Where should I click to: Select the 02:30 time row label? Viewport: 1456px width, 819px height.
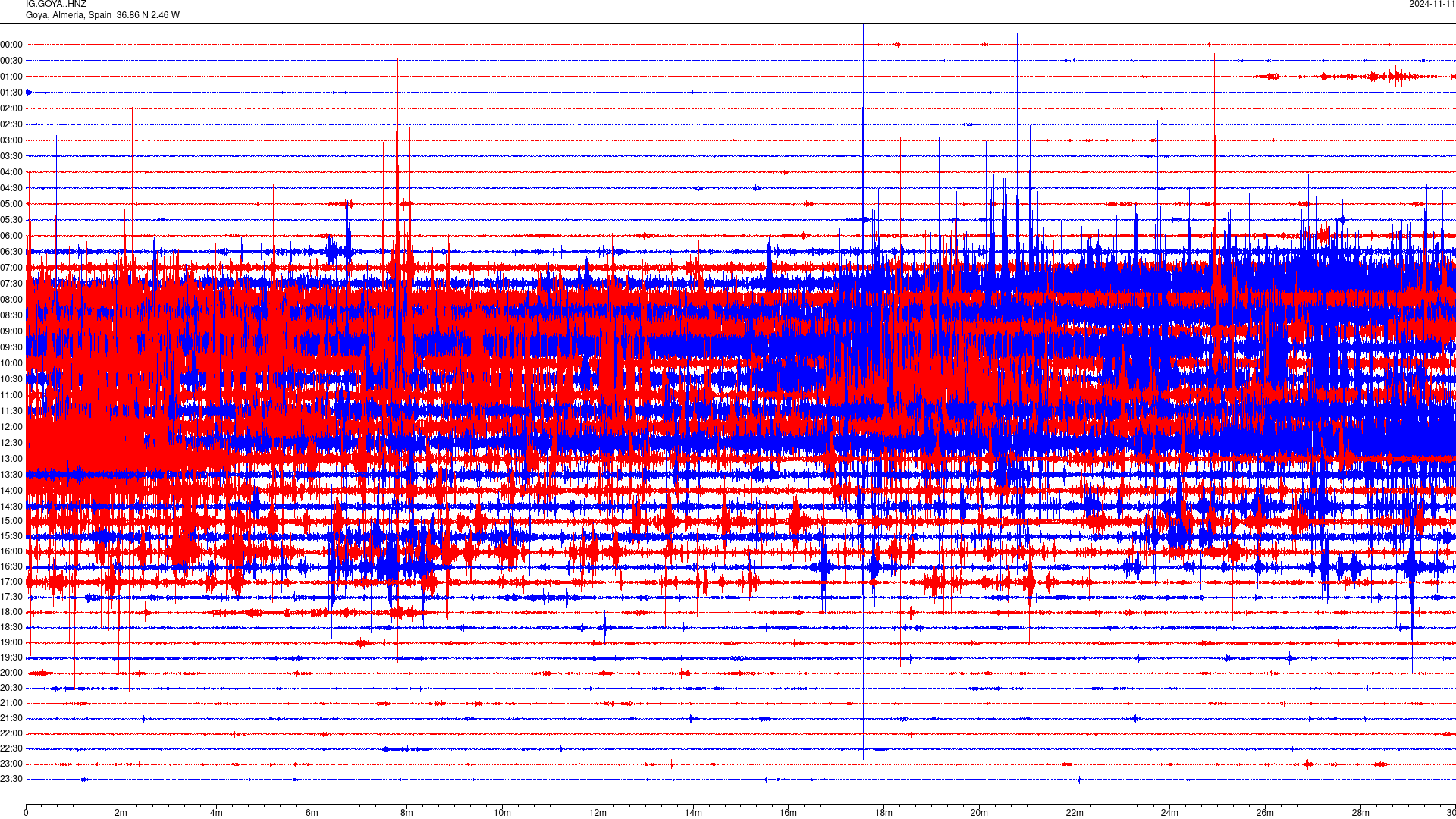11,124
